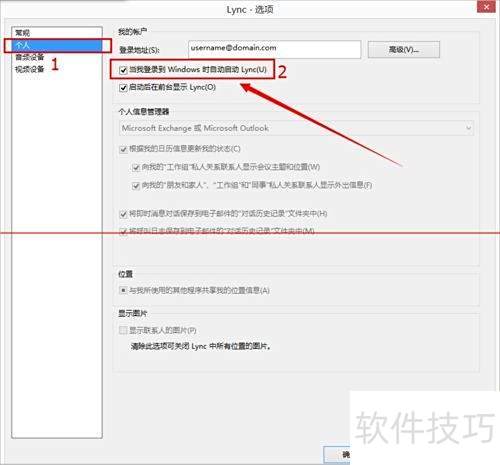Toggle auto-start Lync at Windows logon checkbox

tap(123, 70)
